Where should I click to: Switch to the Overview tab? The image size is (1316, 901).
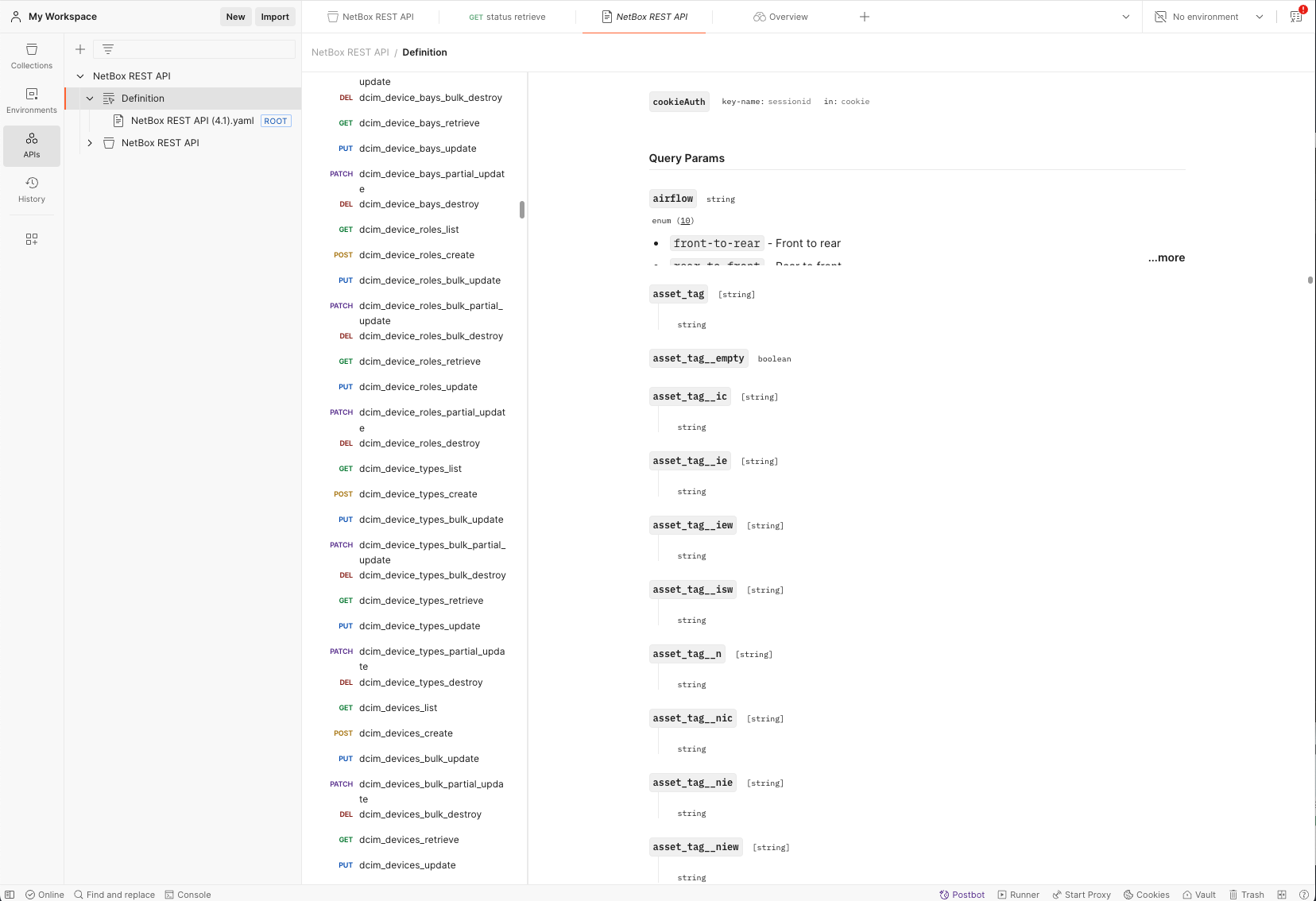[x=780, y=17]
